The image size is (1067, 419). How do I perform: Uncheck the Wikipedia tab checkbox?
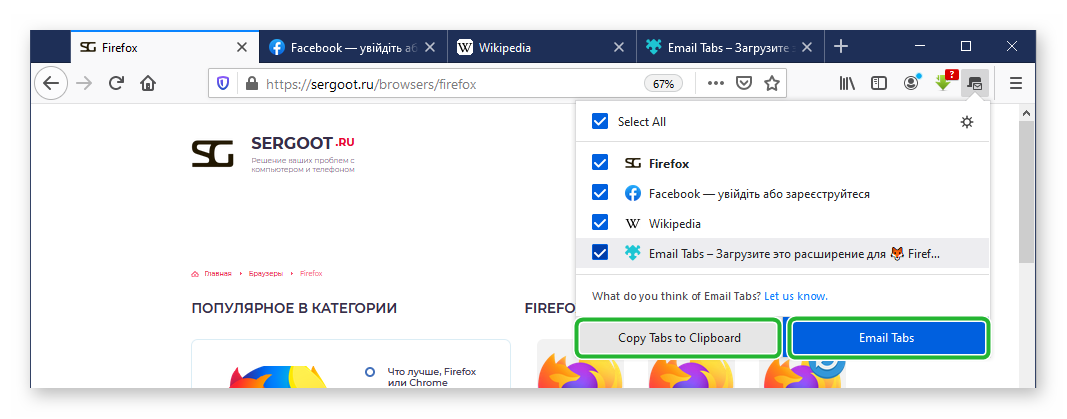(600, 223)
